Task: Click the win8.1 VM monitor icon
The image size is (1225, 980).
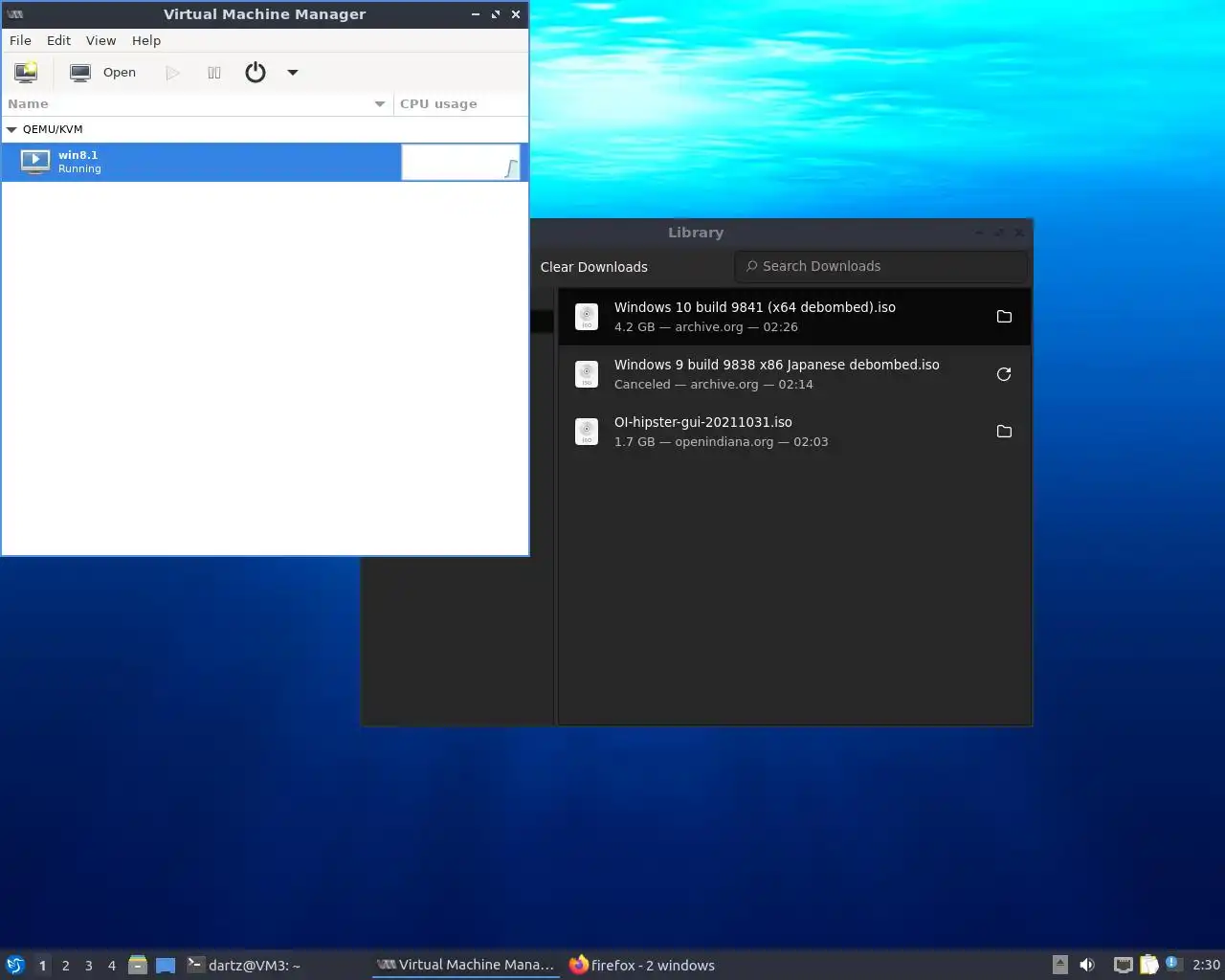Action: coord(35,162)
